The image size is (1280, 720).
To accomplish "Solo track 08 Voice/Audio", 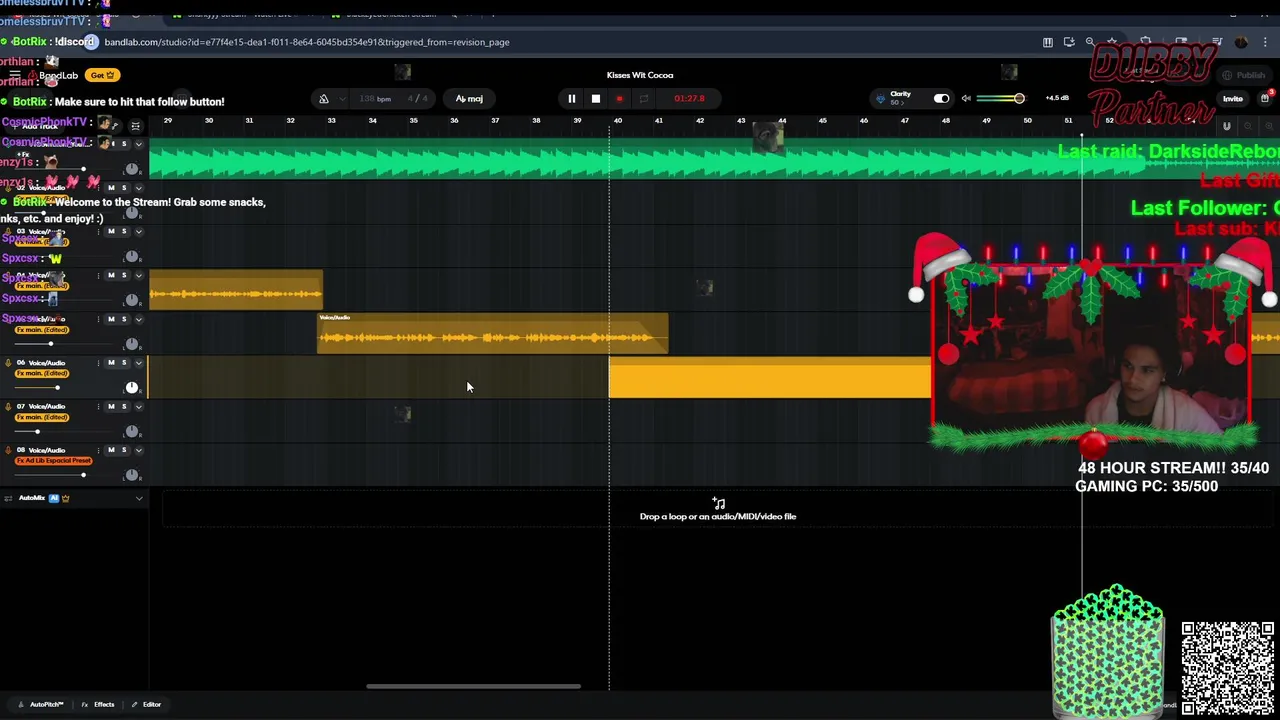I will point(124,451).
